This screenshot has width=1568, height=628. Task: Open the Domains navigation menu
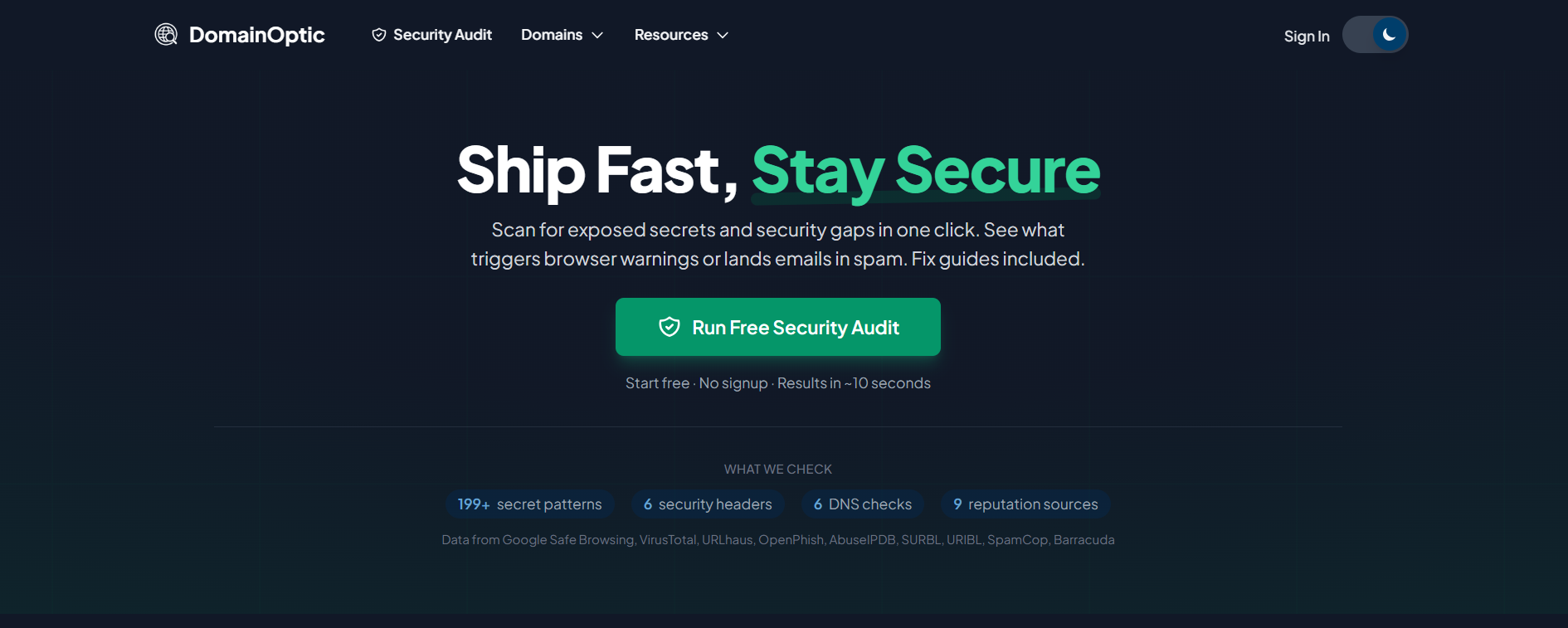552,35
